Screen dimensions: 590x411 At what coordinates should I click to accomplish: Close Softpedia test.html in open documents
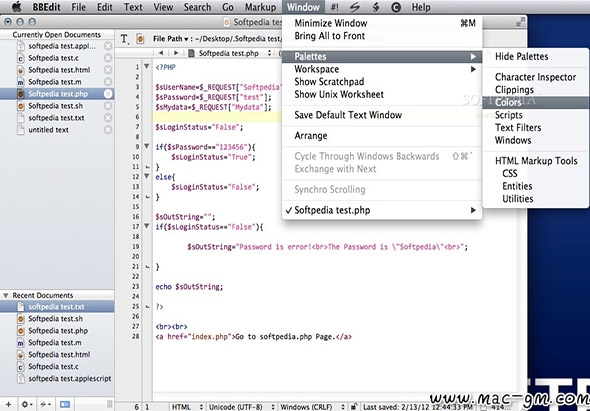[108, 70]
